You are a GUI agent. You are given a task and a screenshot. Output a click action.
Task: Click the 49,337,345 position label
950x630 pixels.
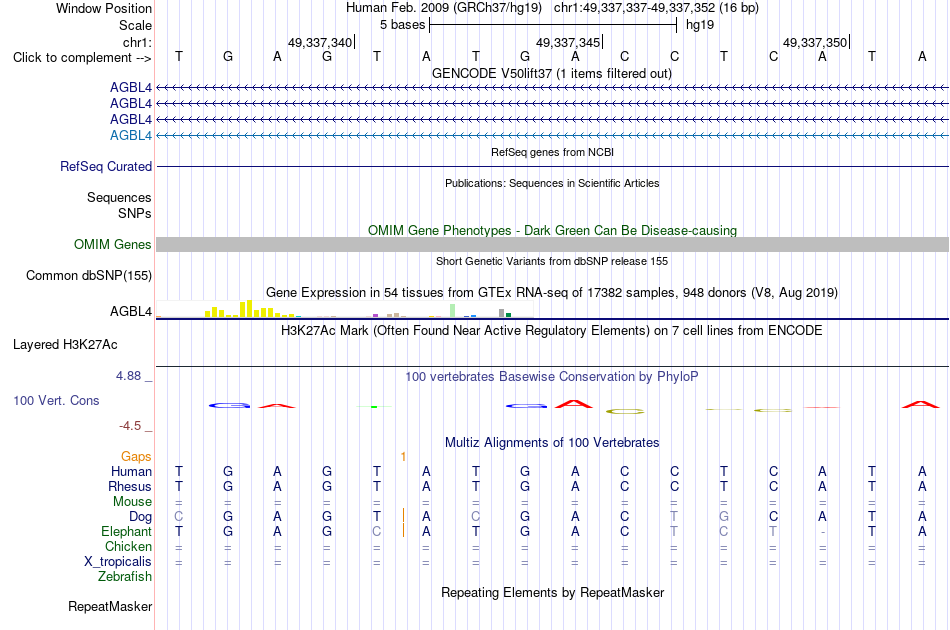(x=568, y=42)
